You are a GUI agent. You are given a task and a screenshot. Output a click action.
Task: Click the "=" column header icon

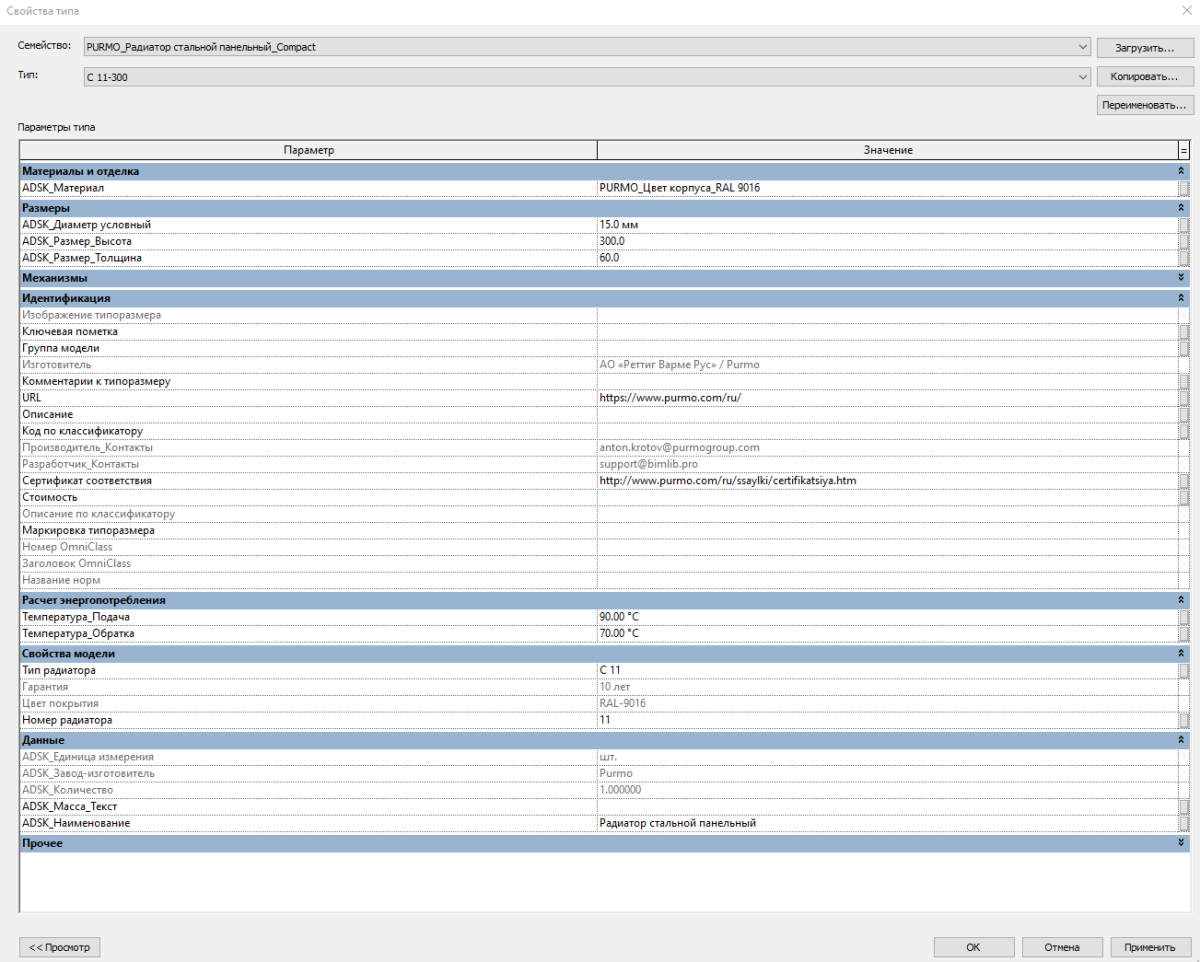click(x=1184, y=150)
